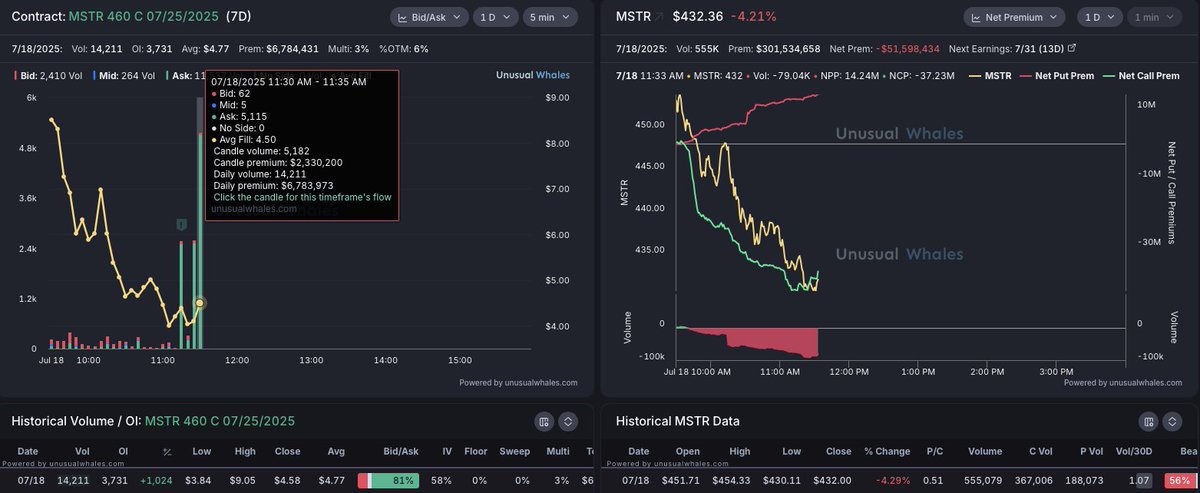The height and width of the screenshot is (493, 1200).
Task: Click the highlighted avg fill marker dot
Action: (200, 302)
